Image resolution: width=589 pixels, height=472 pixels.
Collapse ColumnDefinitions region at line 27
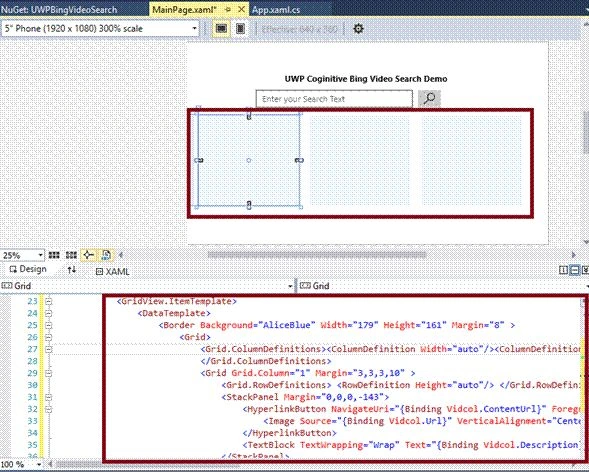click(48, 349)
